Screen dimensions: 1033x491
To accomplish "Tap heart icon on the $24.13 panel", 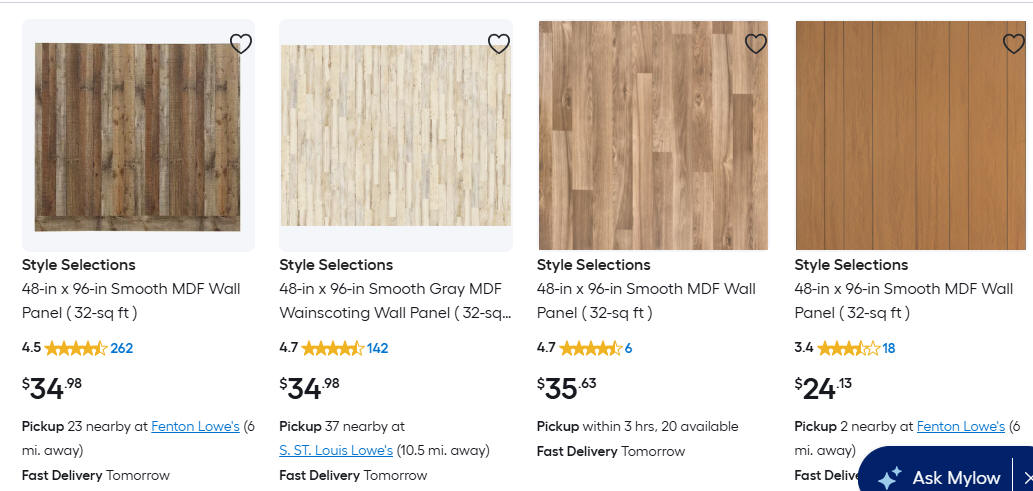I will [1013, 44].
